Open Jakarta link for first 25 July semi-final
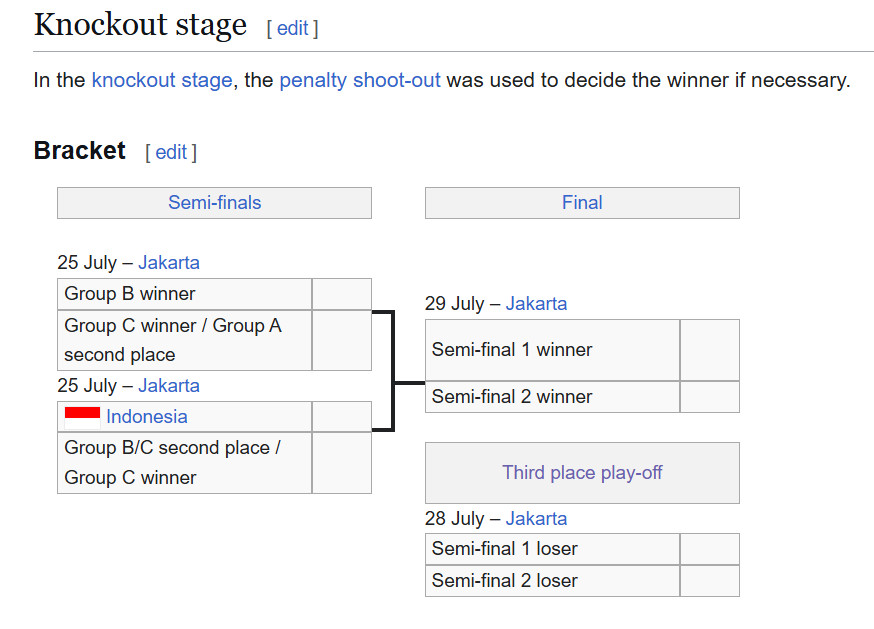874x629 pixels. pyautogui.click(x=169, y=263)
